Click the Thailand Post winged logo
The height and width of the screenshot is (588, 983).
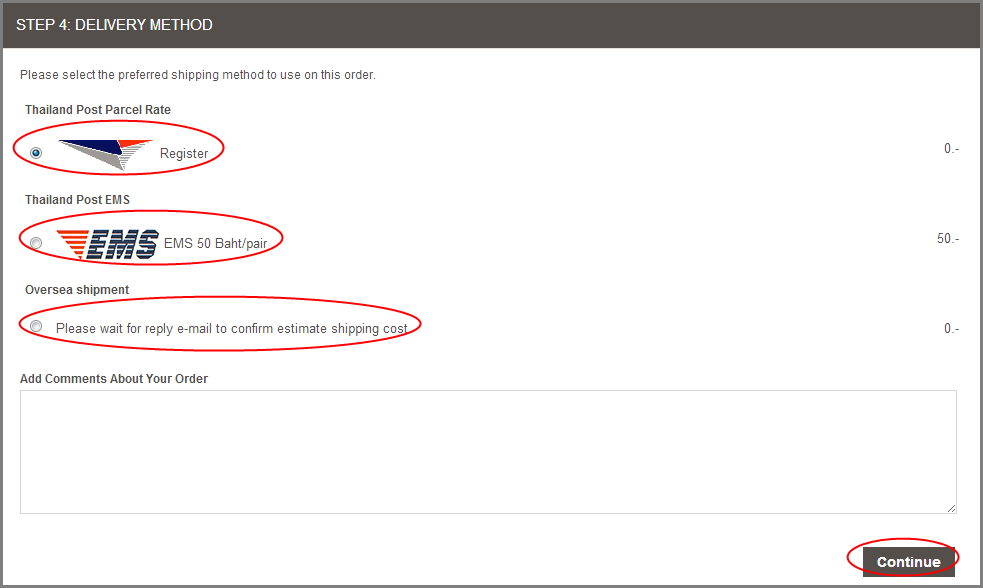[x=105, y=154]
